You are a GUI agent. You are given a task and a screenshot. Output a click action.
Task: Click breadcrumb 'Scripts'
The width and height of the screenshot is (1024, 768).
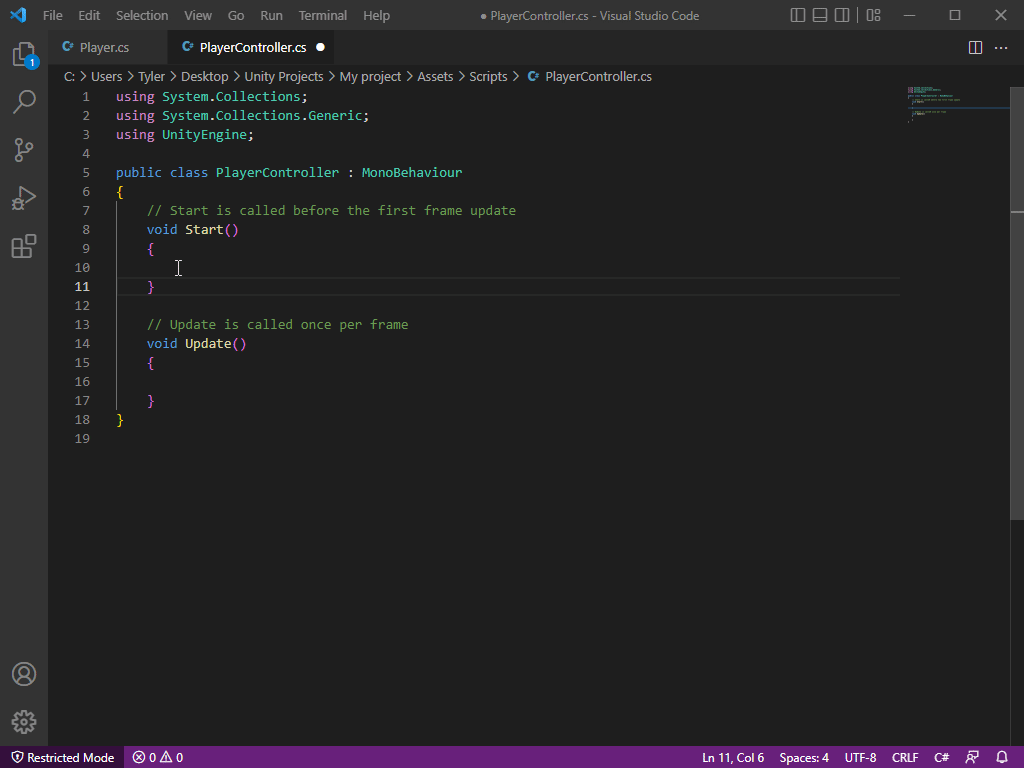[488, 76]
